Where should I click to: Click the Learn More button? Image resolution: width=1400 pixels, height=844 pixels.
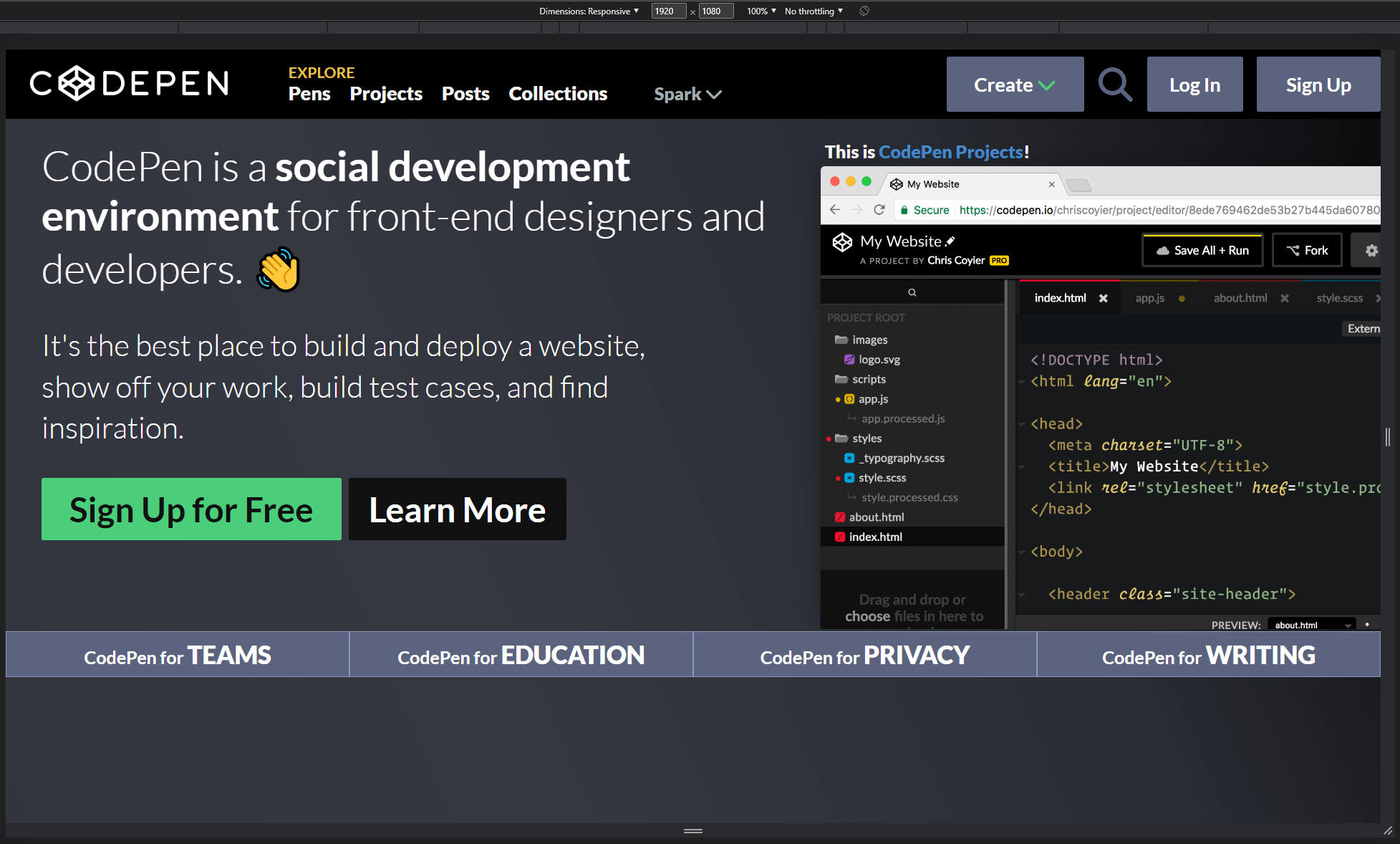[x=458, y=509]
